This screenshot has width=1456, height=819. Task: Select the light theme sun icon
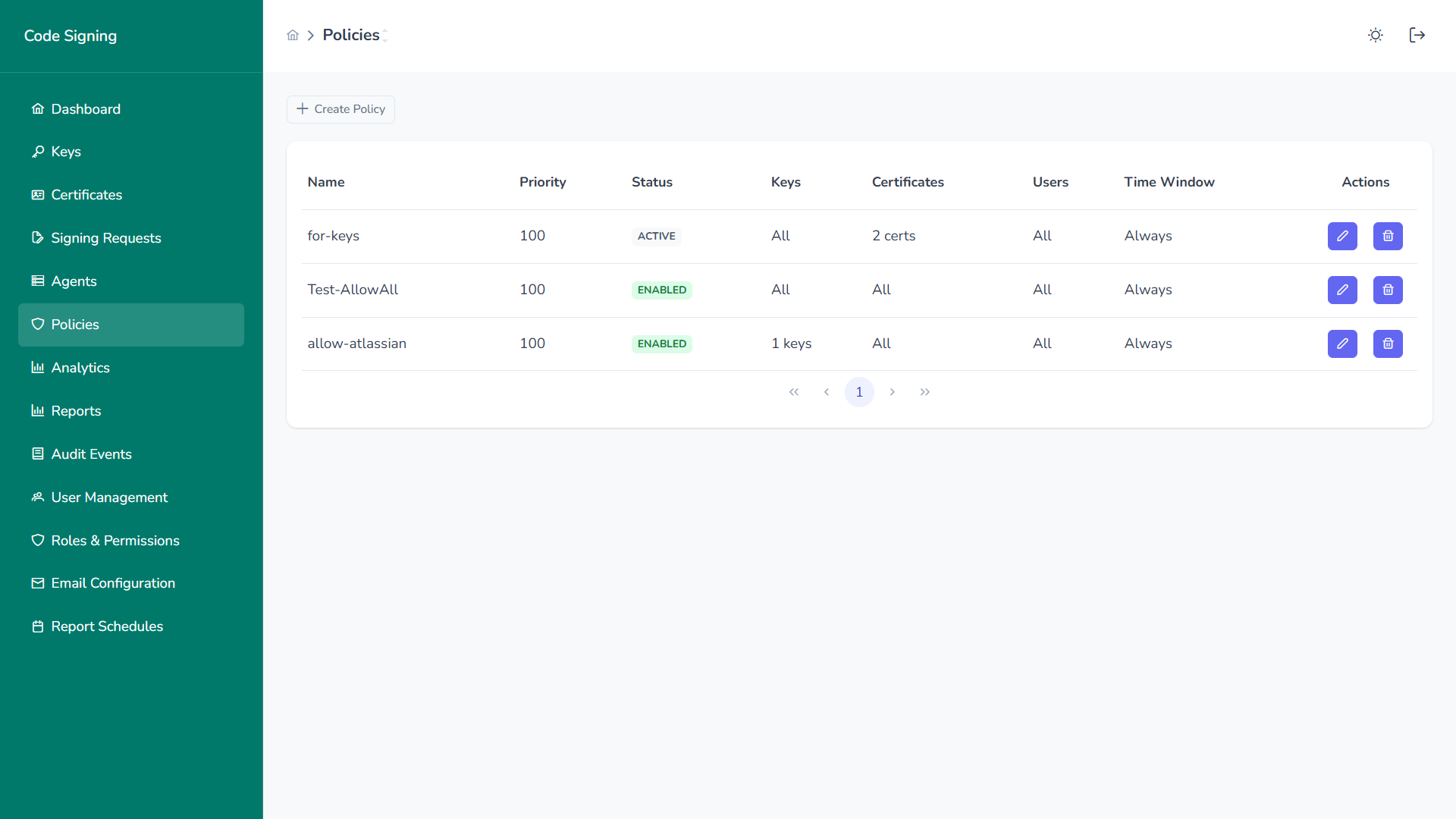1375,35
